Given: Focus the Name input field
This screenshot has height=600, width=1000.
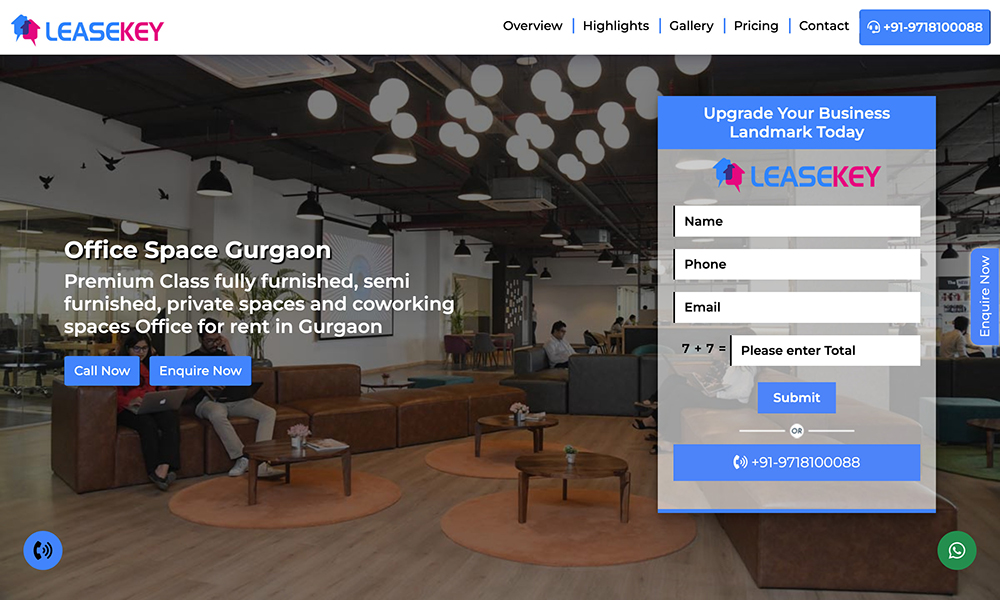Looking at the screenshot, I should point(797,221).
